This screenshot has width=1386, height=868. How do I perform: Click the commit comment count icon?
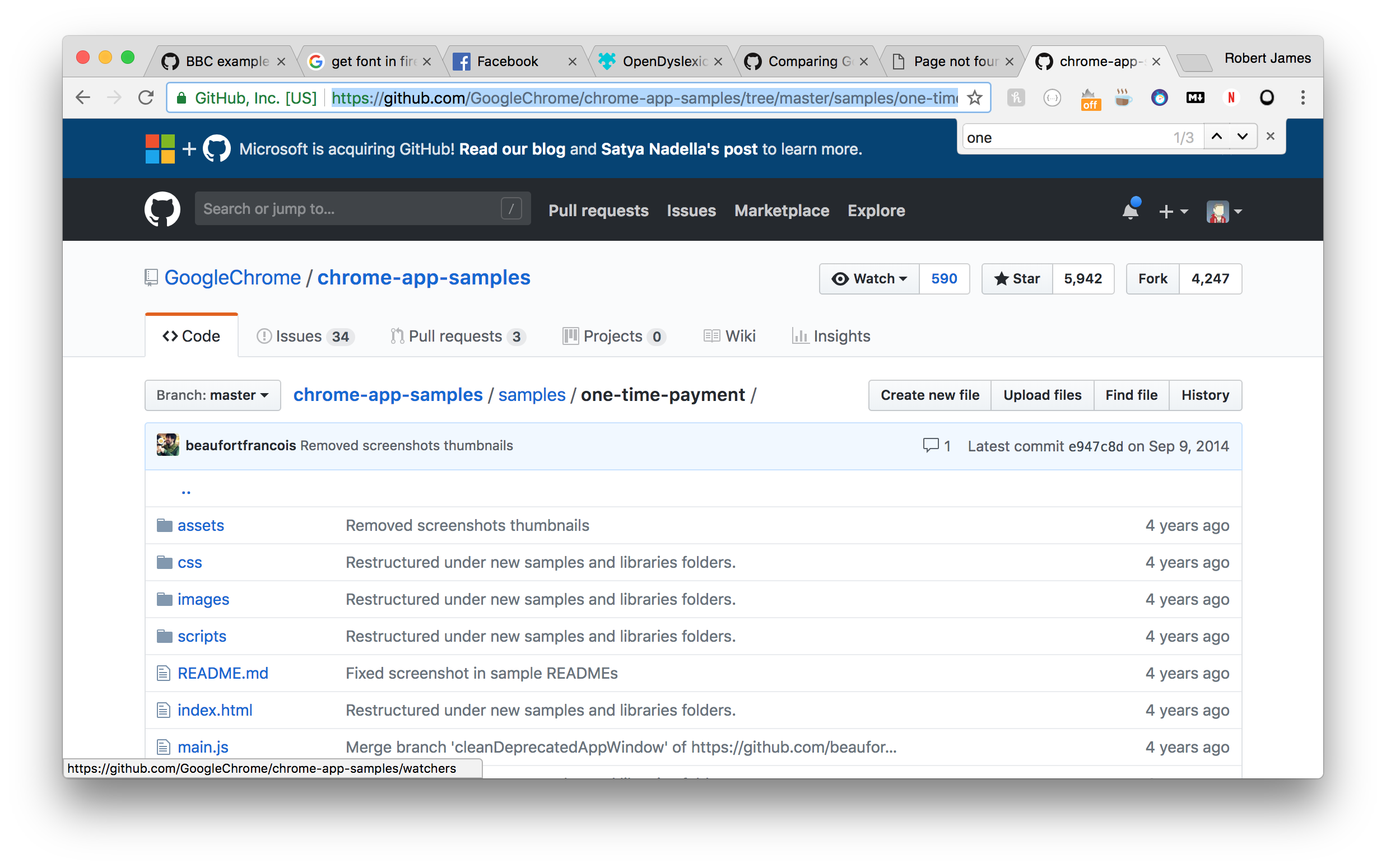[931, 446]
